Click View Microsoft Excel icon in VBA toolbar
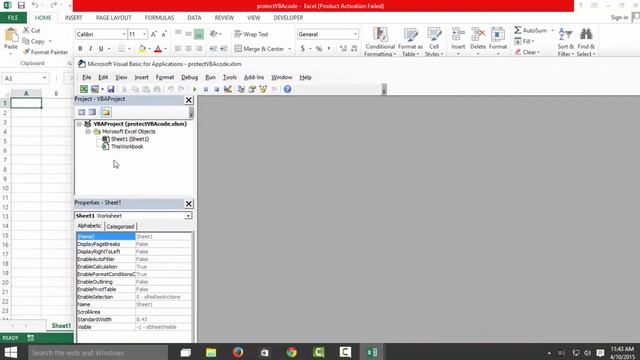 click(84, 89)
